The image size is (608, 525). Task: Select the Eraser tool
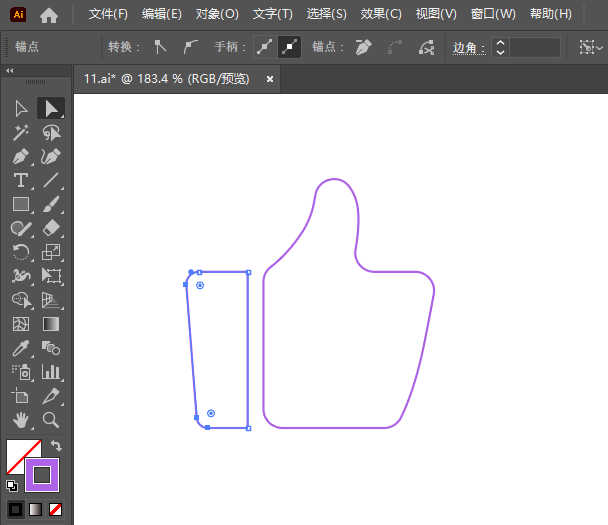51,228
